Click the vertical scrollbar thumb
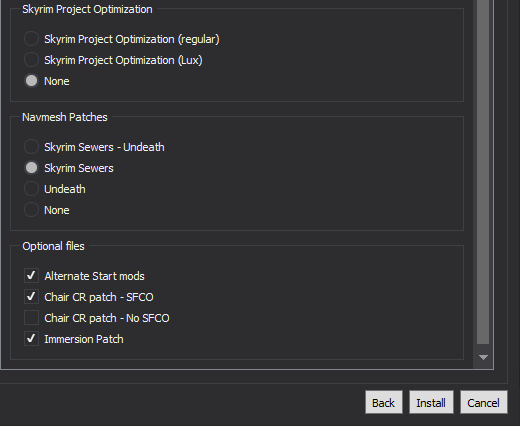Viewport: 520px width, 426px height. [x=483, y=172]
